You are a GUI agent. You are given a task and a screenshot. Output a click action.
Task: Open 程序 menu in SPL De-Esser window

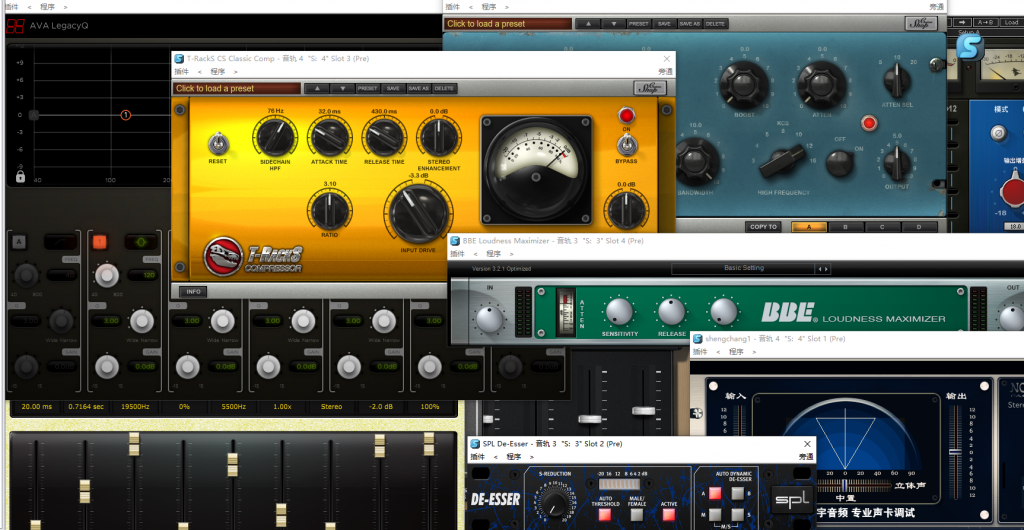pos(513,456)
